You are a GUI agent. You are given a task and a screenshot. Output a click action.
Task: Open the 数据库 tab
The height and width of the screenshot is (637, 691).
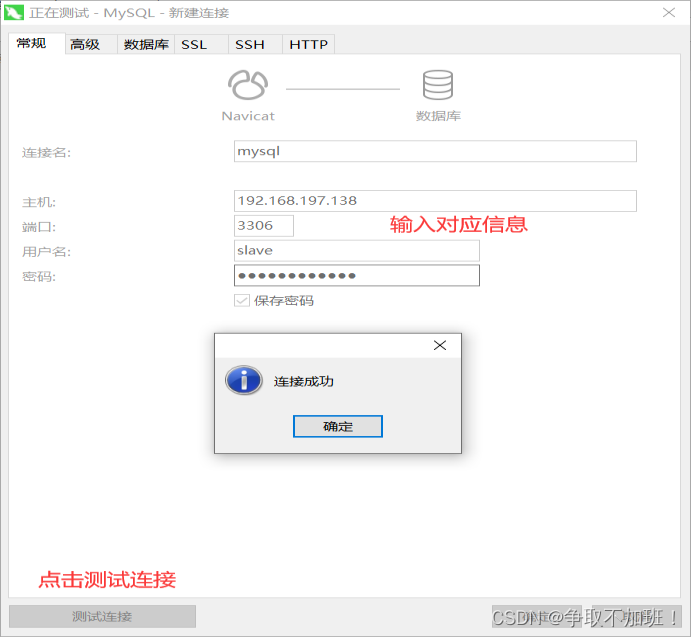(146, 44)
